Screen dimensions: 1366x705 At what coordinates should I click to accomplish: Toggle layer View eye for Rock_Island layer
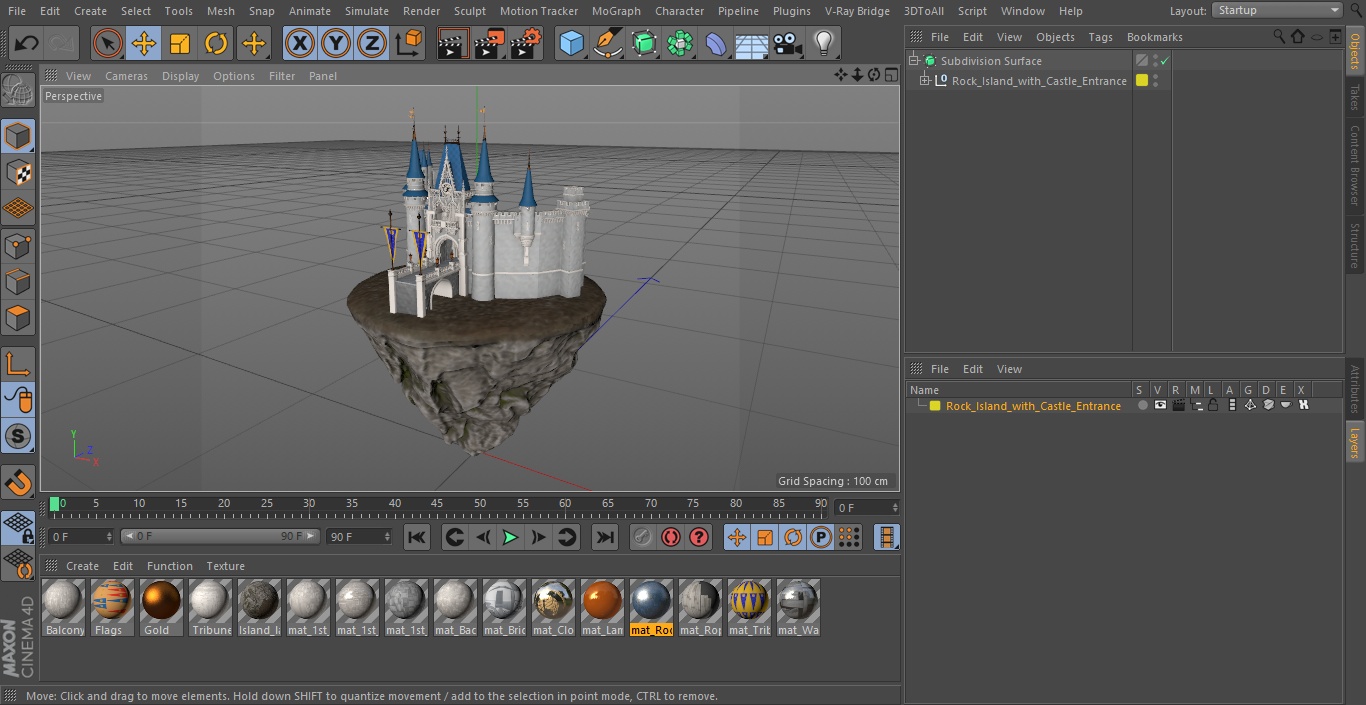[x=1160, y=406]
